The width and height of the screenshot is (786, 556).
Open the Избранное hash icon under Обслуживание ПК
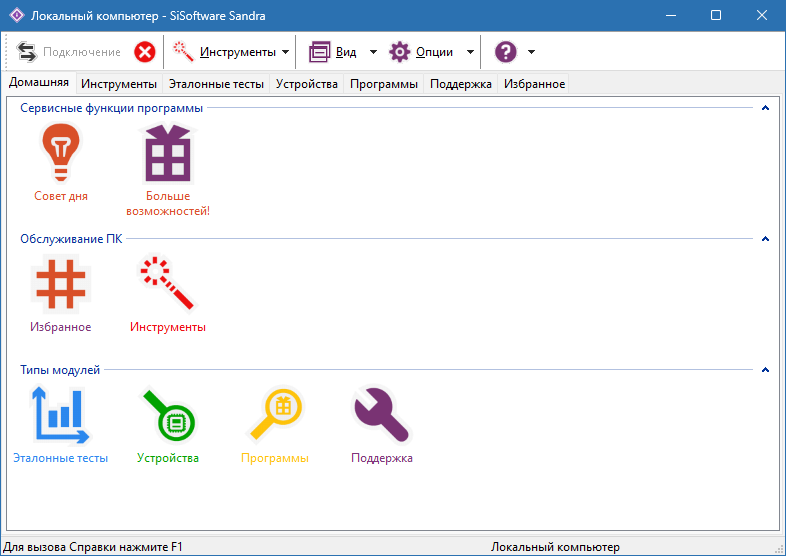pos(61,284)
